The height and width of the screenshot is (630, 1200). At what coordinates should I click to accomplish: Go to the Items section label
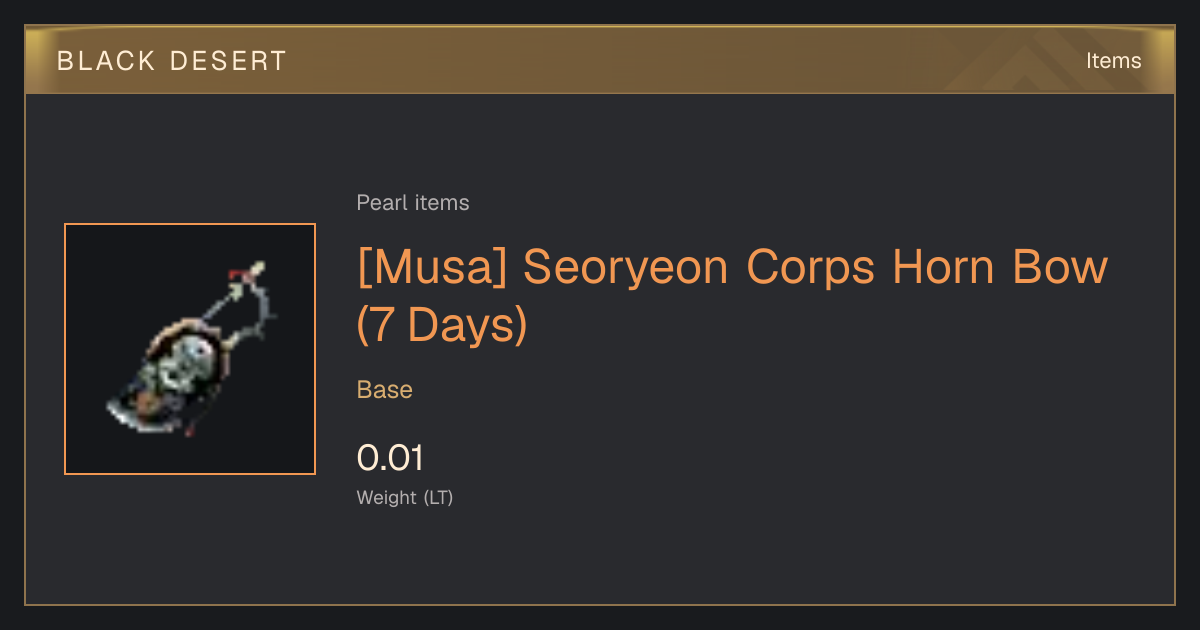[1113, 61]
